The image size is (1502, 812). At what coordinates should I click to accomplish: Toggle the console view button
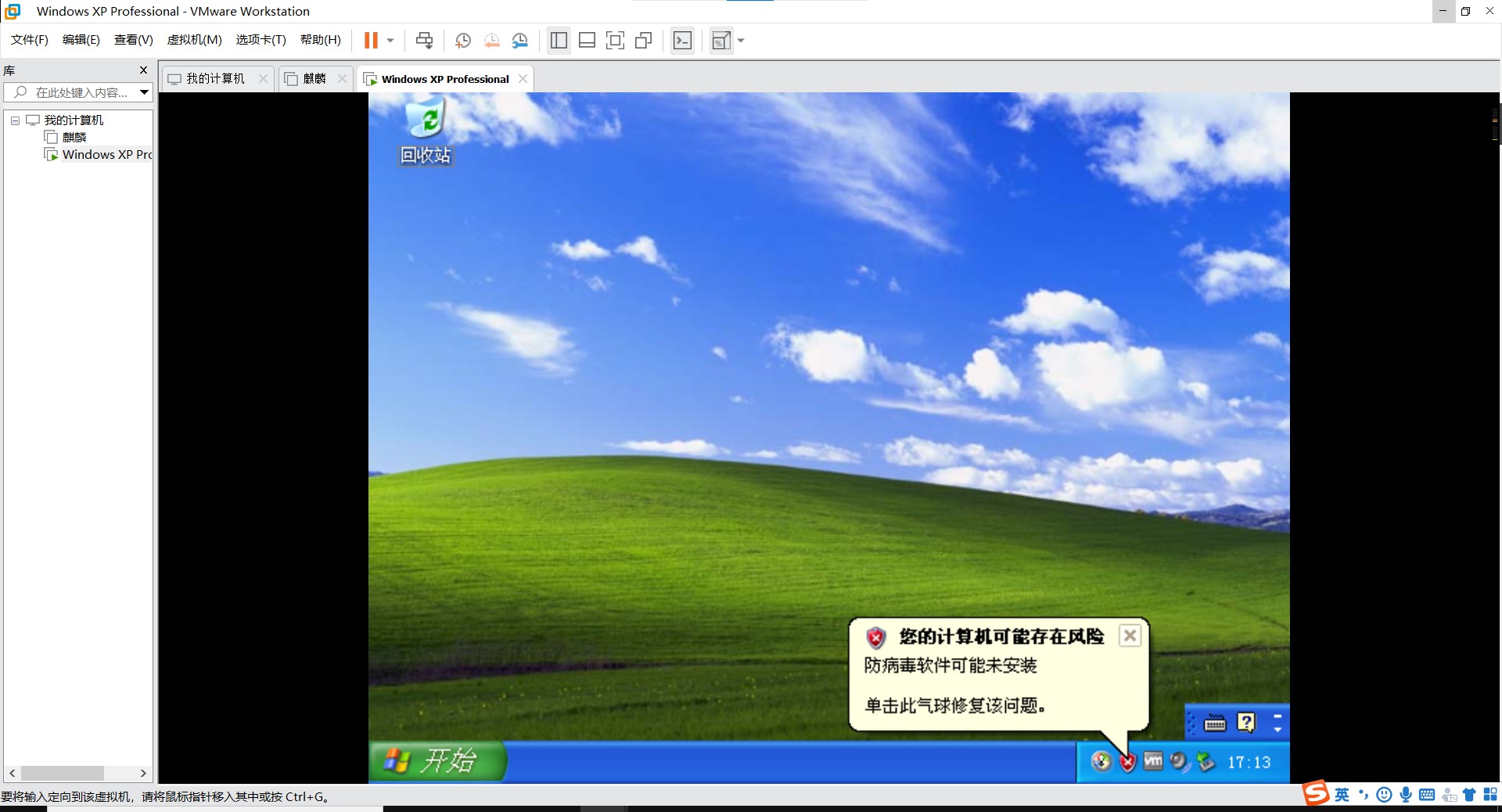(x=682, y=40)
